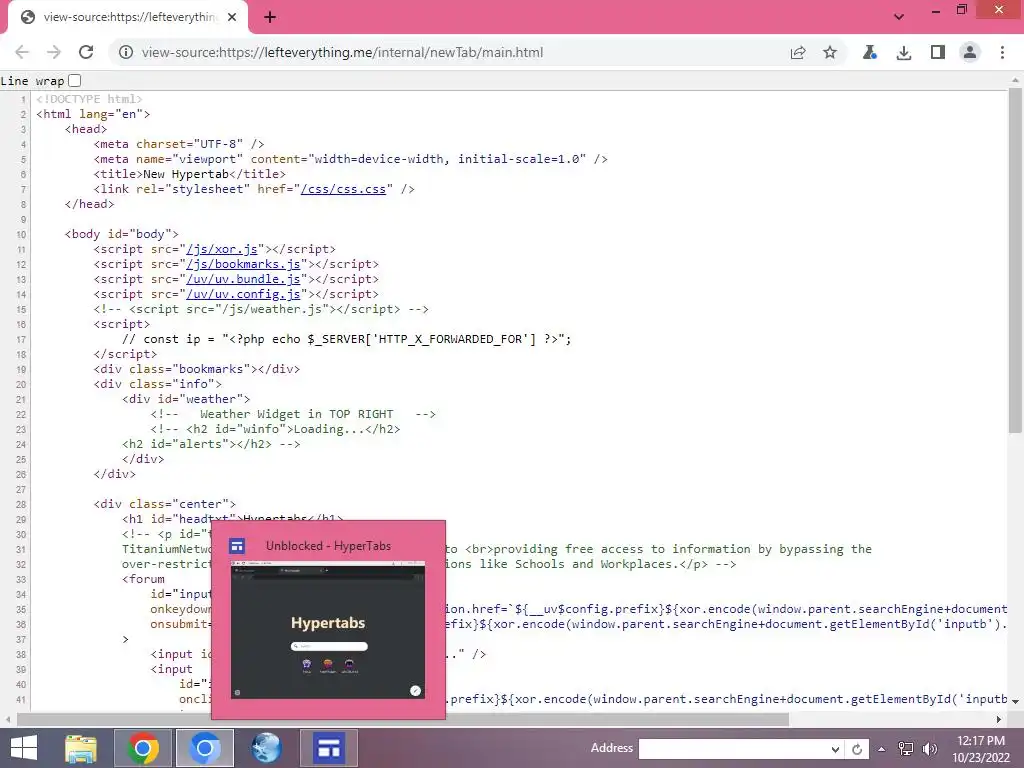The height and width of the screenshot is (768, 1024).
Task: Open the browser downloads icon
Action: [x=904, y=52]
